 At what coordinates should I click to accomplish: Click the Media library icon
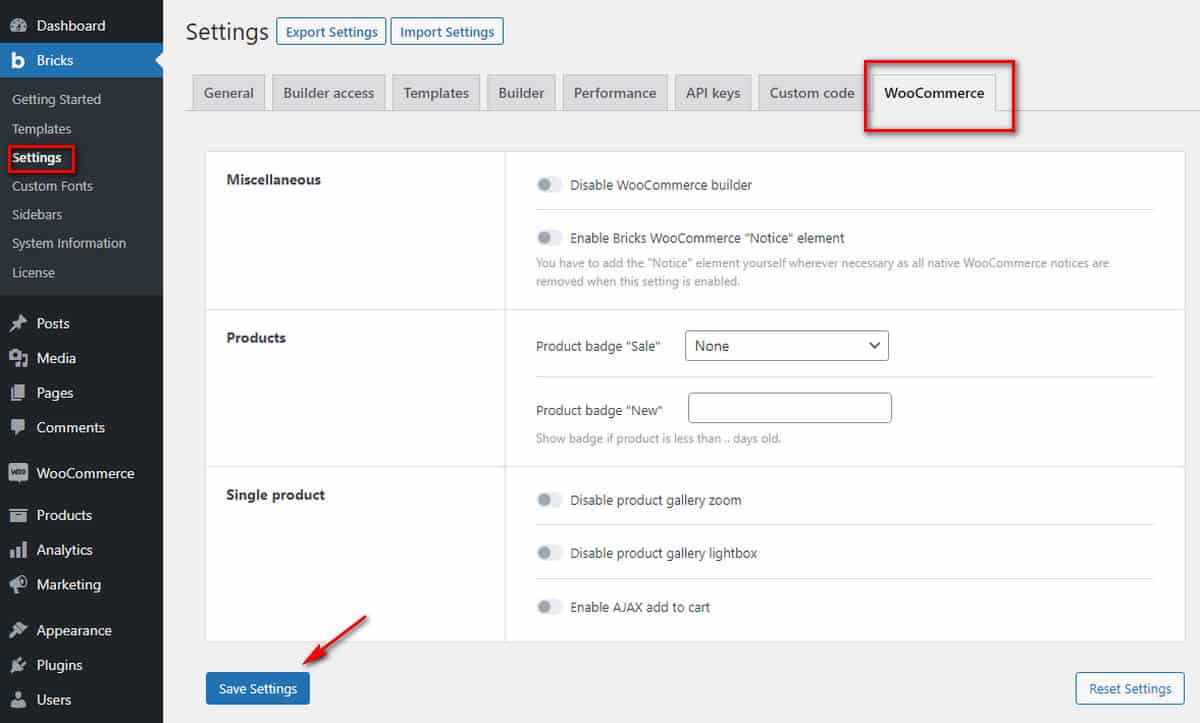point(18,358)
